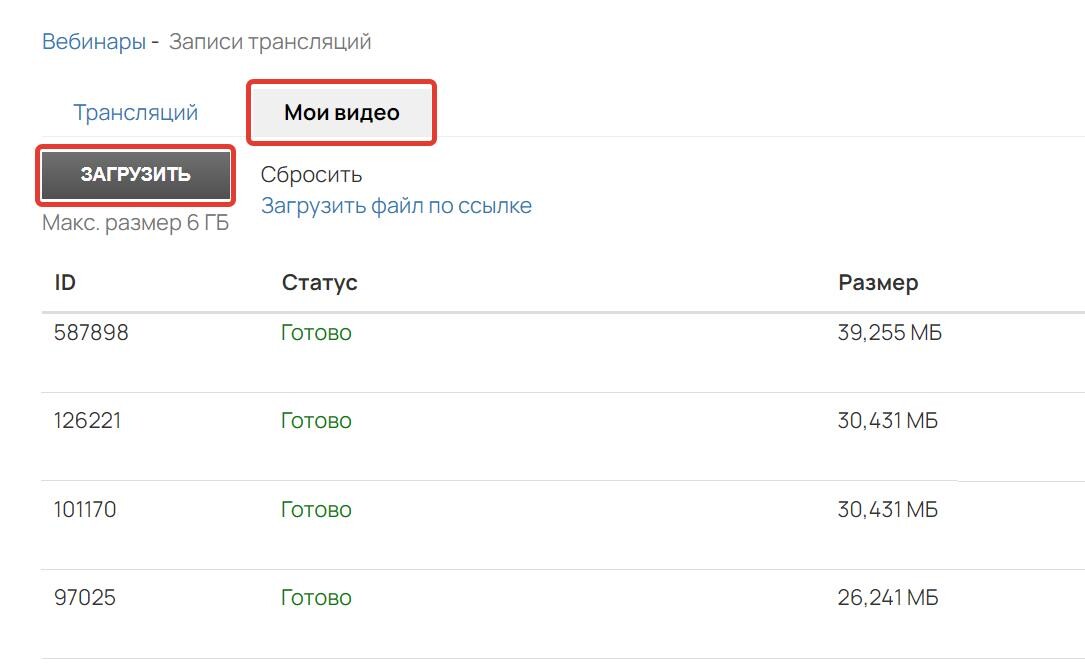Click the Статус column header

click(320, 282)
